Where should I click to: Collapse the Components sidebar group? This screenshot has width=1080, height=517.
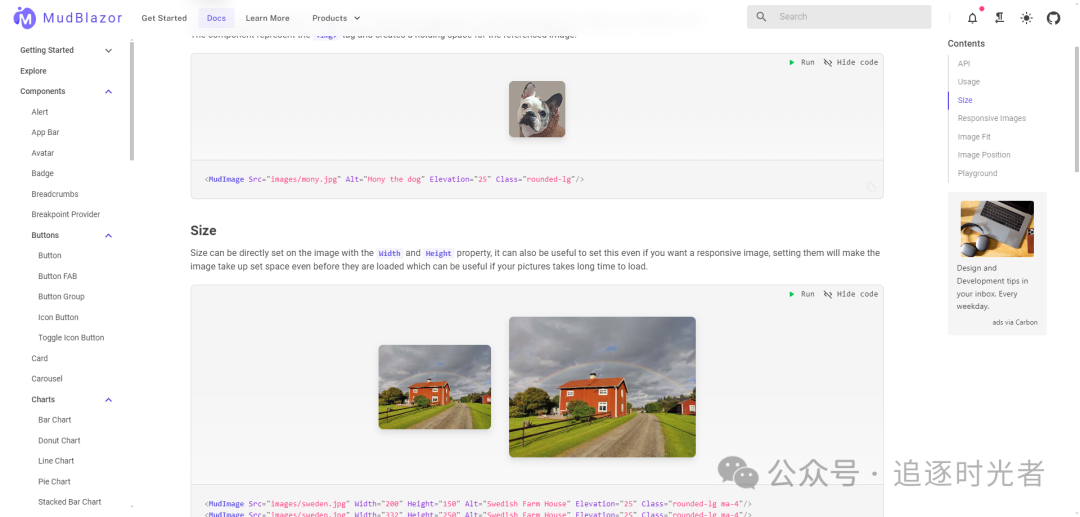[66, 92]
